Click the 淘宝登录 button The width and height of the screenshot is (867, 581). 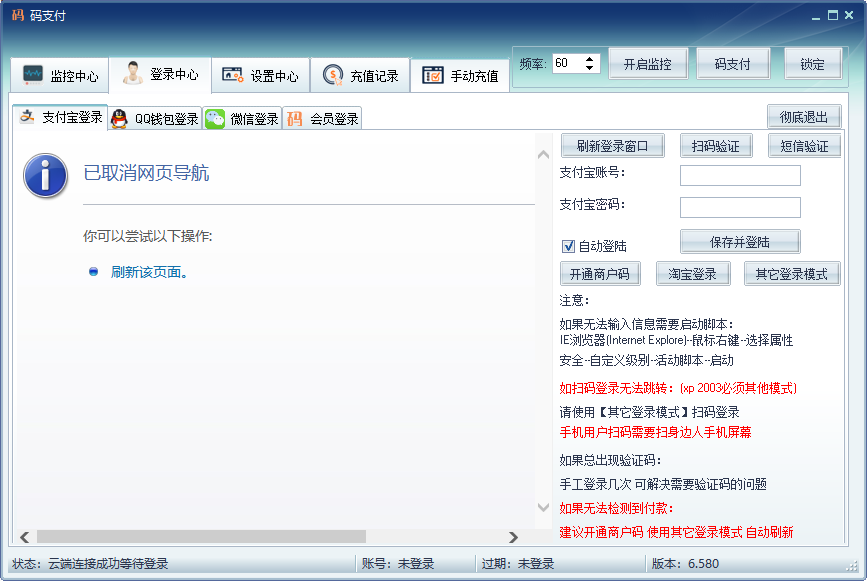tap(693, 274)
